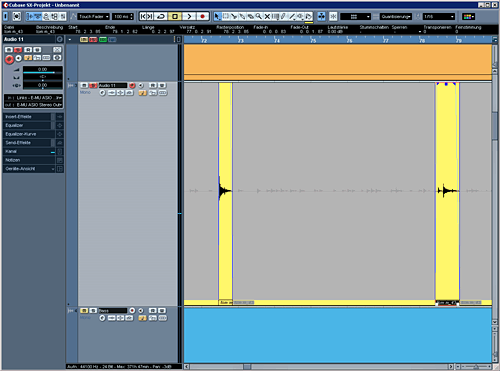This screenshot has height=371, width=500.
Task: Rename the Audio 11 track name field
Action: 113,85
